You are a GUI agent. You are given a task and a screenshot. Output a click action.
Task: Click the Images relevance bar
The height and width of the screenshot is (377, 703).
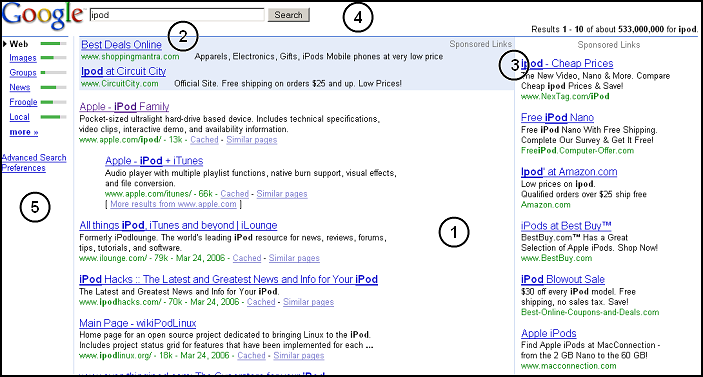[53, 58]
